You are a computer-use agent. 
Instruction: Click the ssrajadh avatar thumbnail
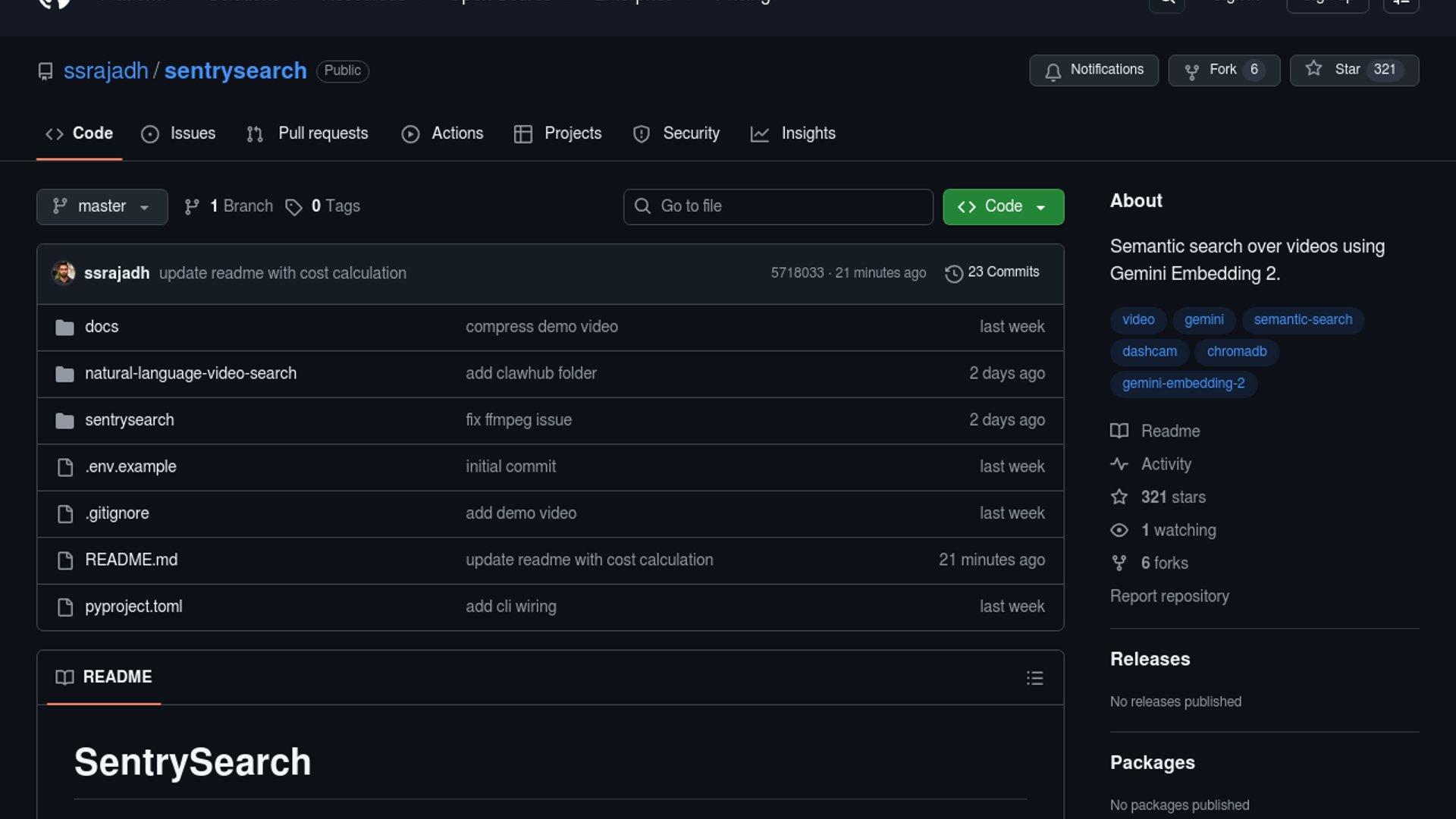[x=64, y=273]
